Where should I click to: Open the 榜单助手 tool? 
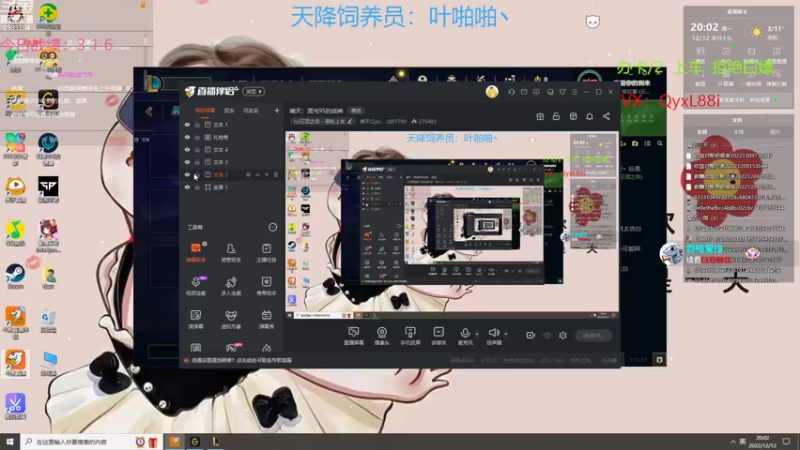tap(266, 286)
